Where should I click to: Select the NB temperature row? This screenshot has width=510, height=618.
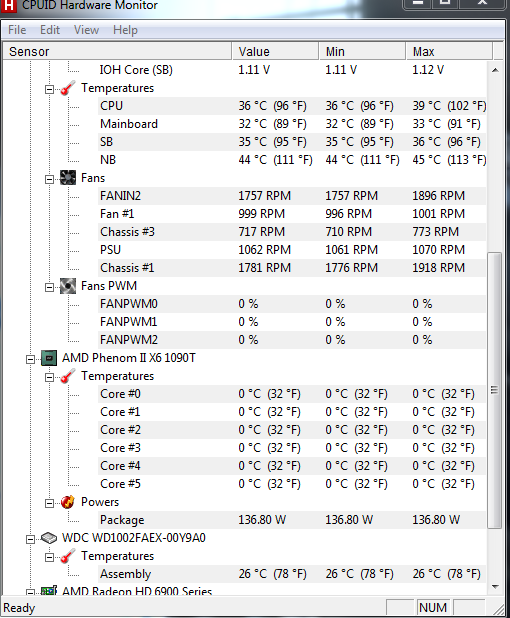292,160
